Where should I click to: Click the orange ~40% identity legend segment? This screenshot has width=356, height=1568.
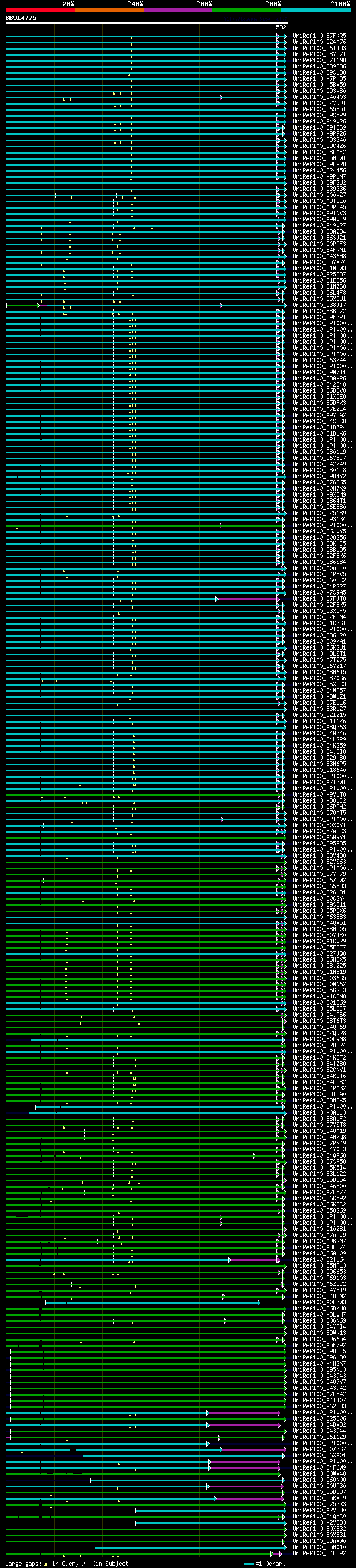coord(109,10)
